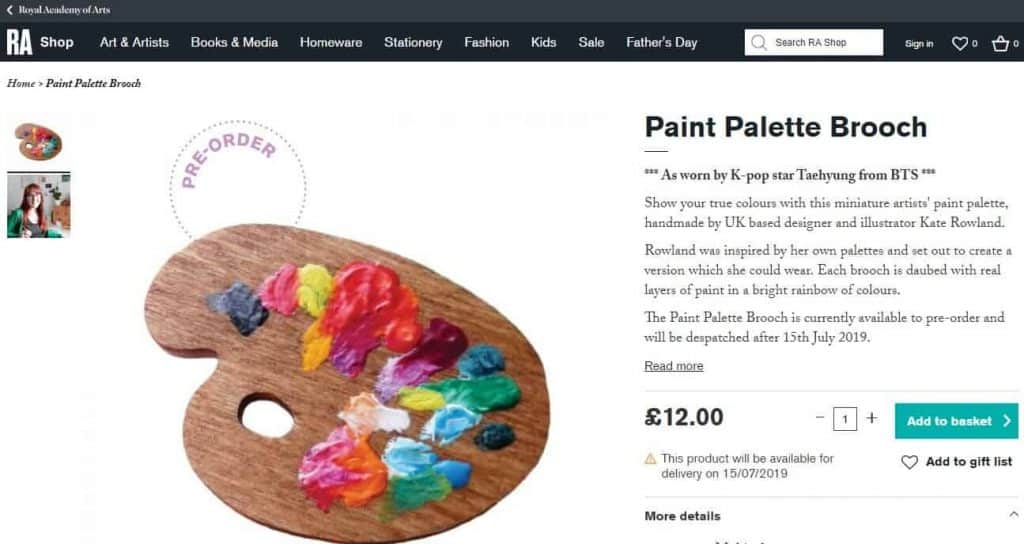Screen dimensions: 1024x544
Task: Click the RA Shop logo
Action: pyautogui.click(x=40, y=42)
